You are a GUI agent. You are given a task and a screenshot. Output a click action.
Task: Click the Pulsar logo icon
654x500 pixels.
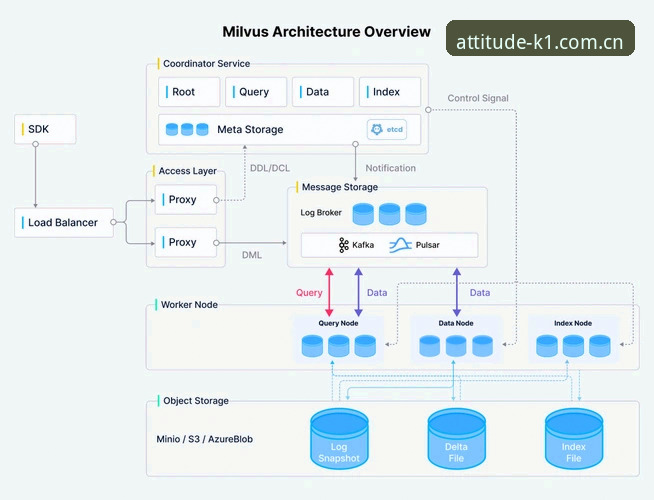coord(400,245)
